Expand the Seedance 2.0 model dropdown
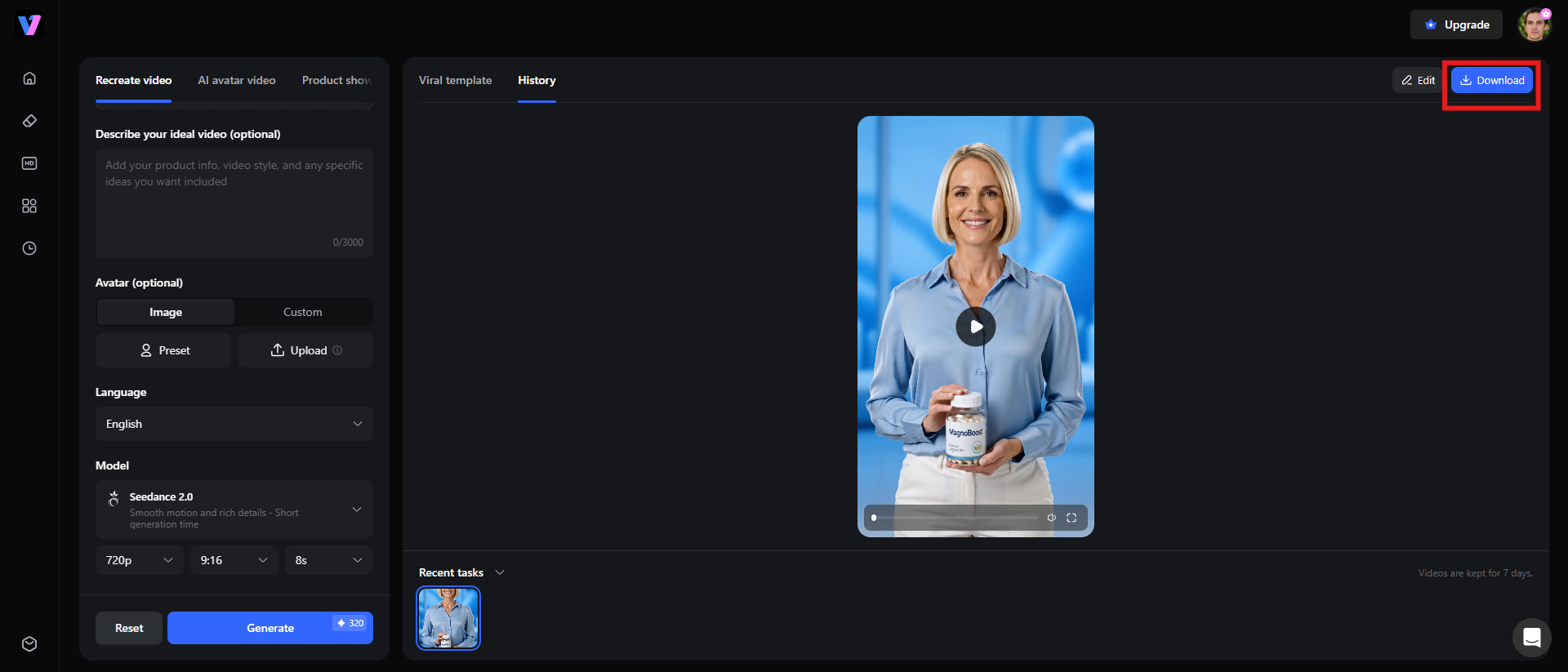 tap(234, 510)
